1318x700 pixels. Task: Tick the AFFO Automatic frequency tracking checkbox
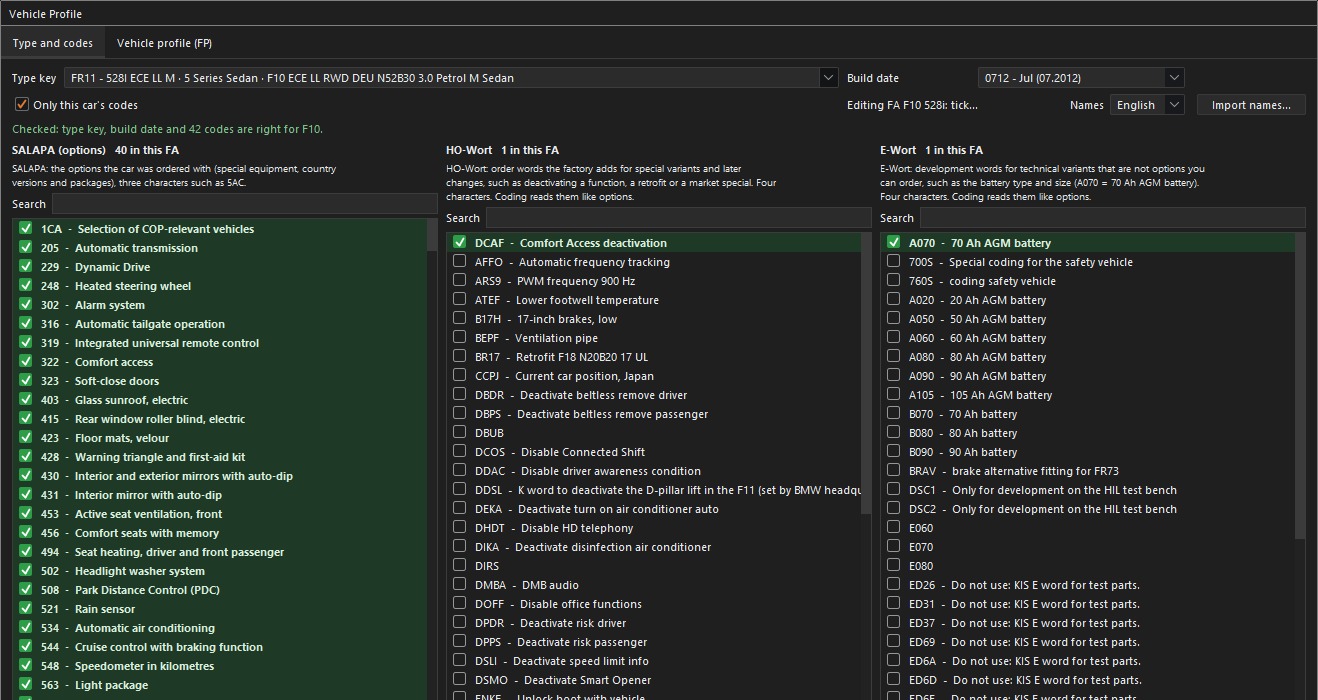pos(460,262)
